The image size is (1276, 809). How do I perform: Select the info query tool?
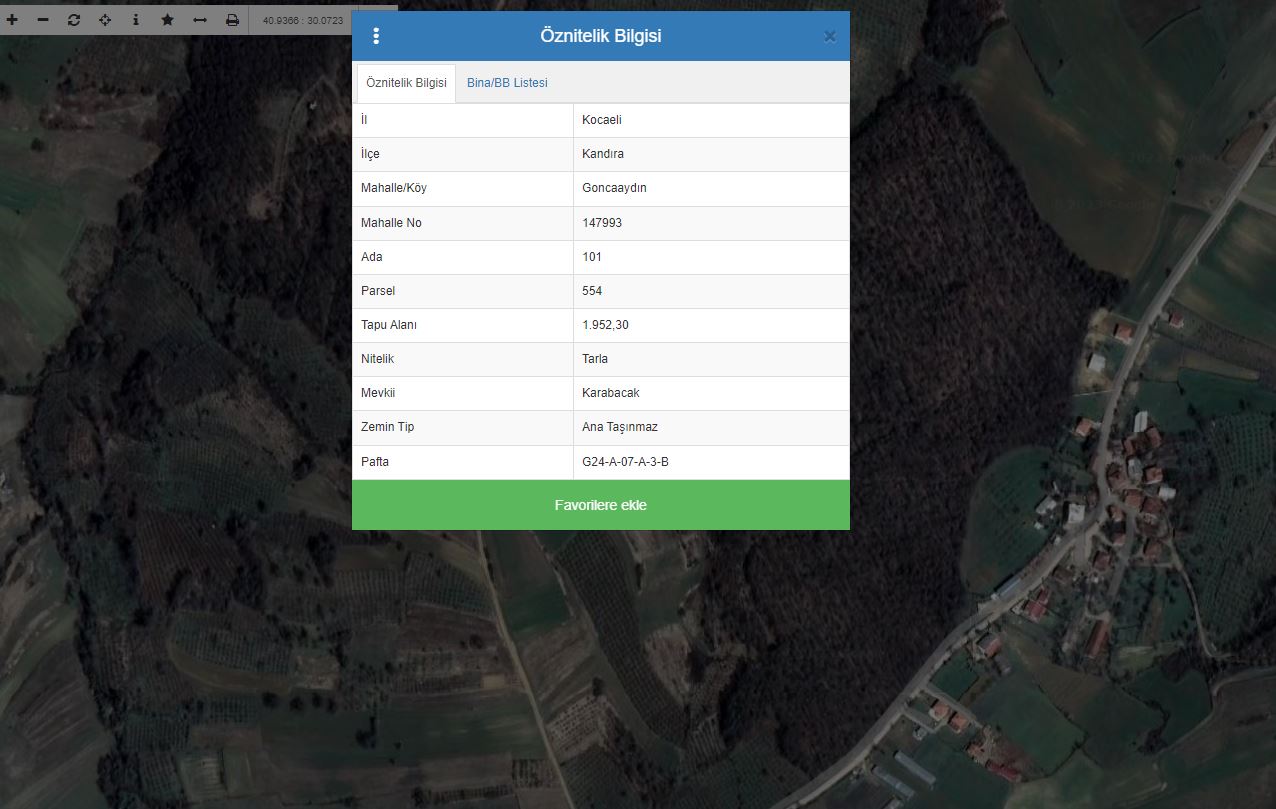(x=136, y=20)
